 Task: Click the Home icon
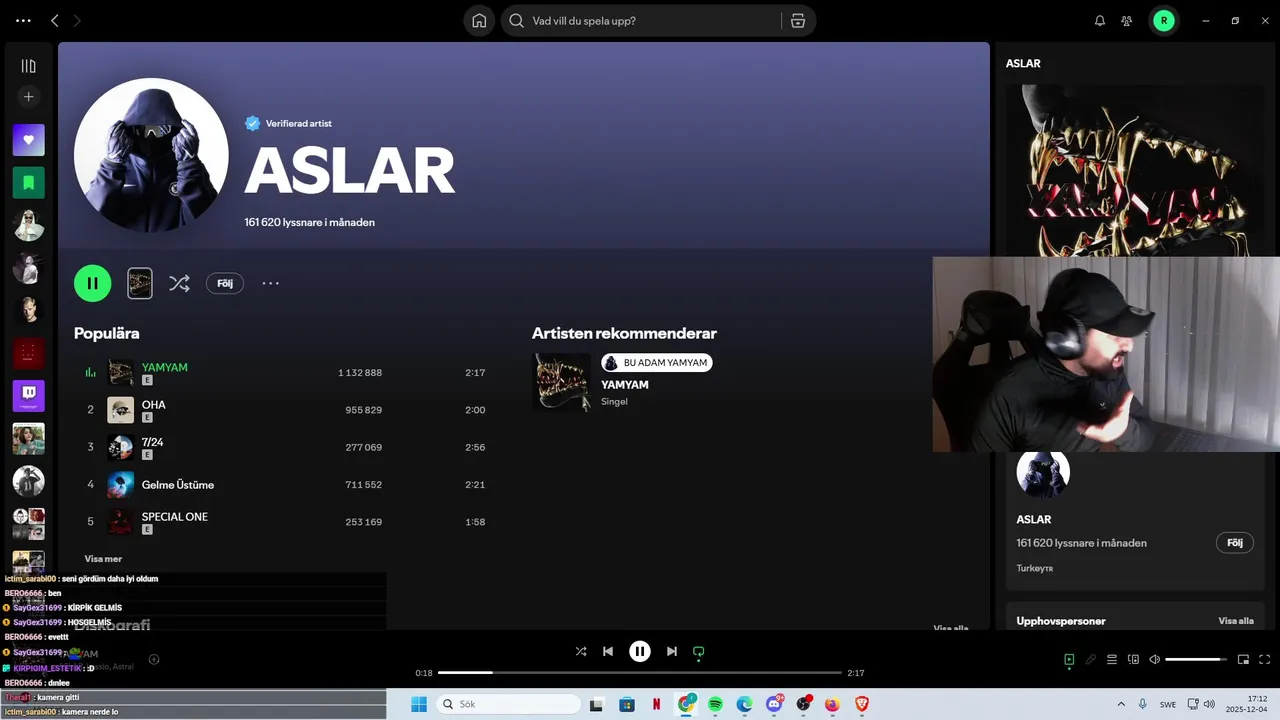[x=480, y=21]
